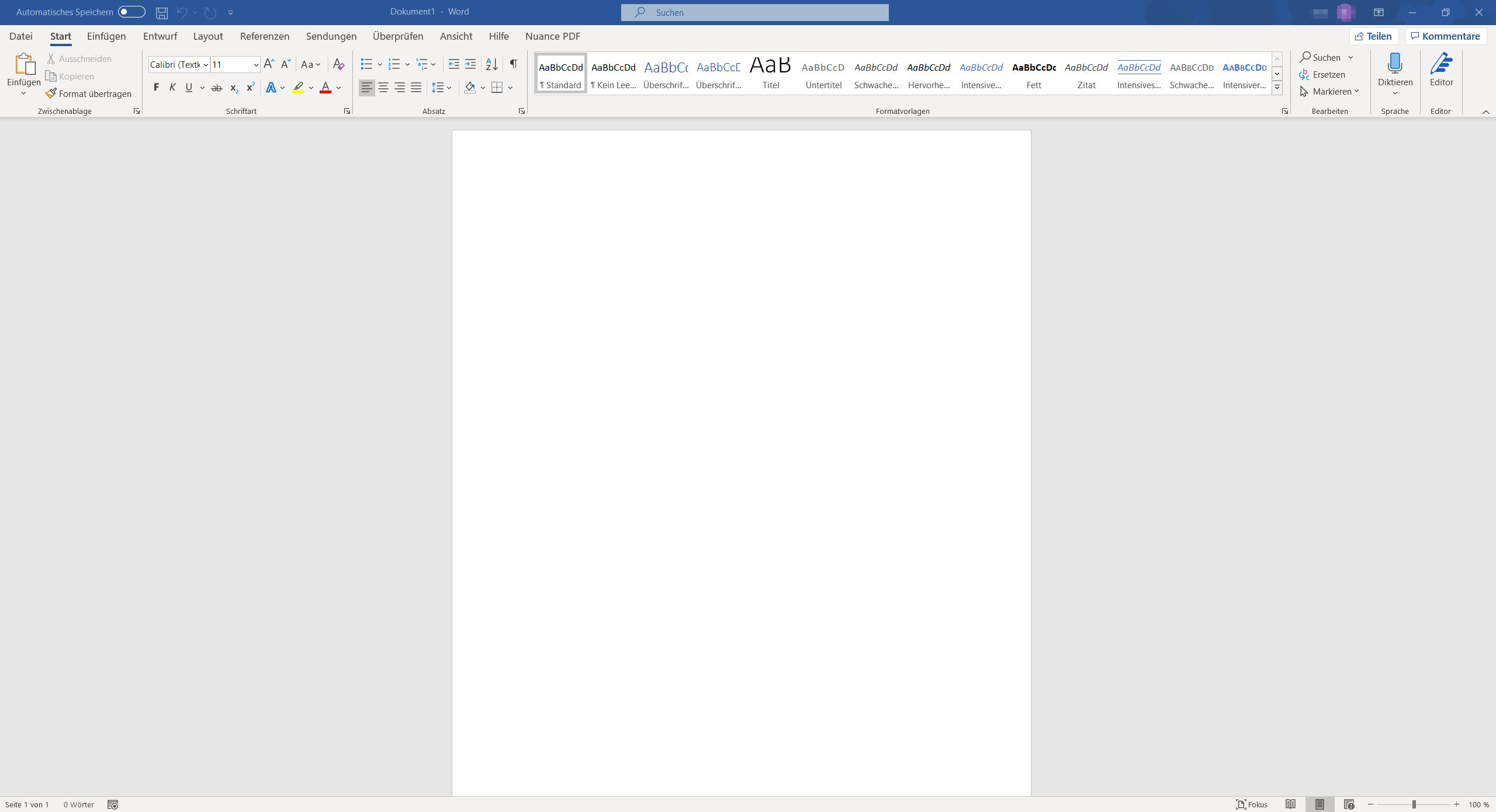Click the clear formatting eraser icon
The height and width of the screenshot is (812, 1496).
click(338, 64)
